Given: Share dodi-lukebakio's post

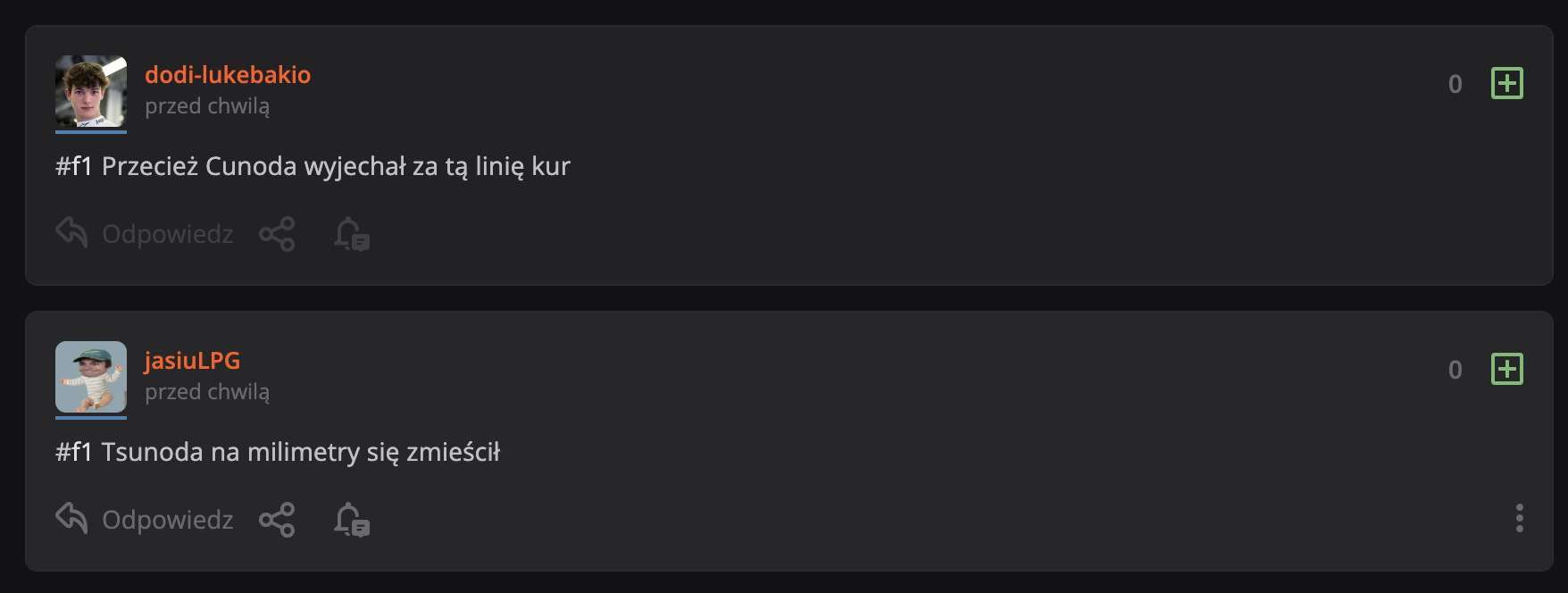Looking at the screenshot, I should click(x=277, y=234).
